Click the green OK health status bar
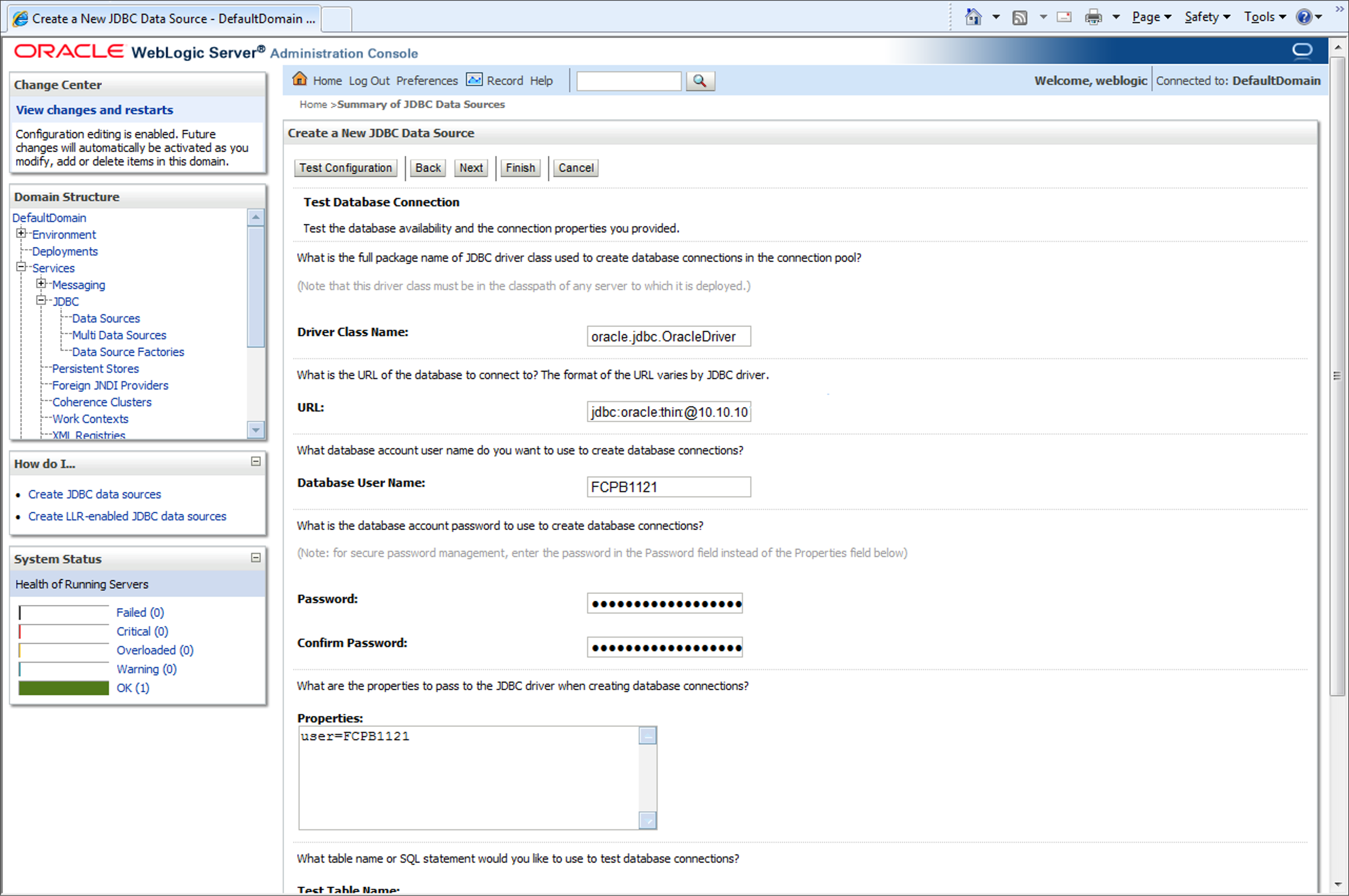Viewport: 1349px width, 896px height. tap(63, 688)
